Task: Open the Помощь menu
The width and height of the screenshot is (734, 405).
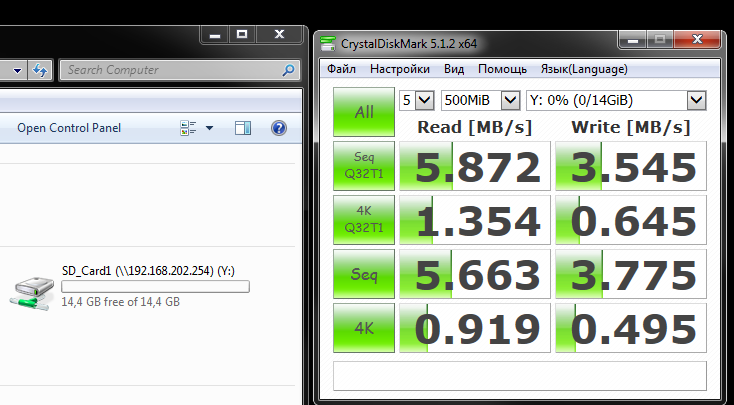Action: pyautogui.click(x=502, y=69)
